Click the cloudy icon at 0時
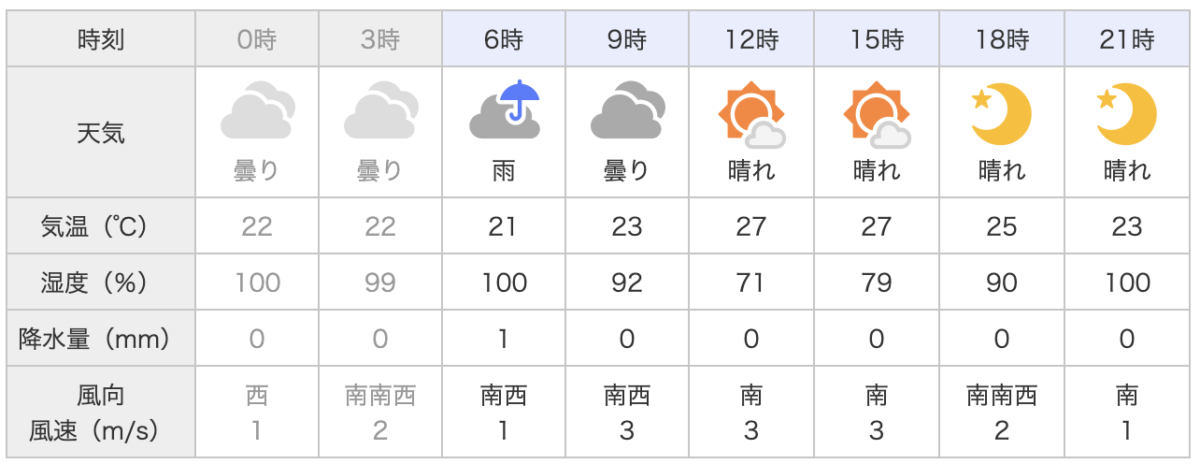1200x464 pixels. click(x=257, y=112)
